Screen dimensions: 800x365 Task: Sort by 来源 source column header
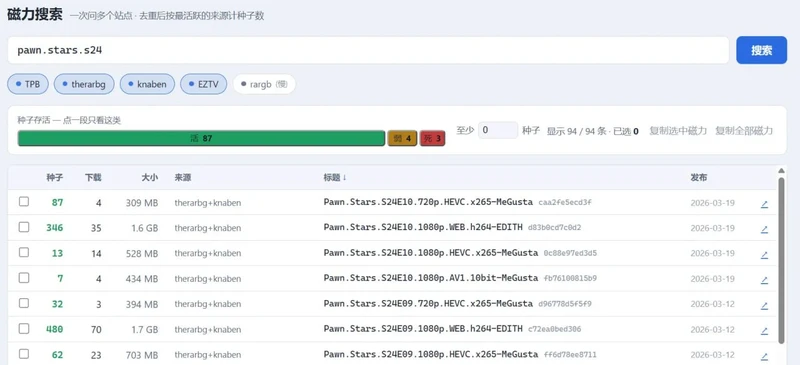coord(183,178)
